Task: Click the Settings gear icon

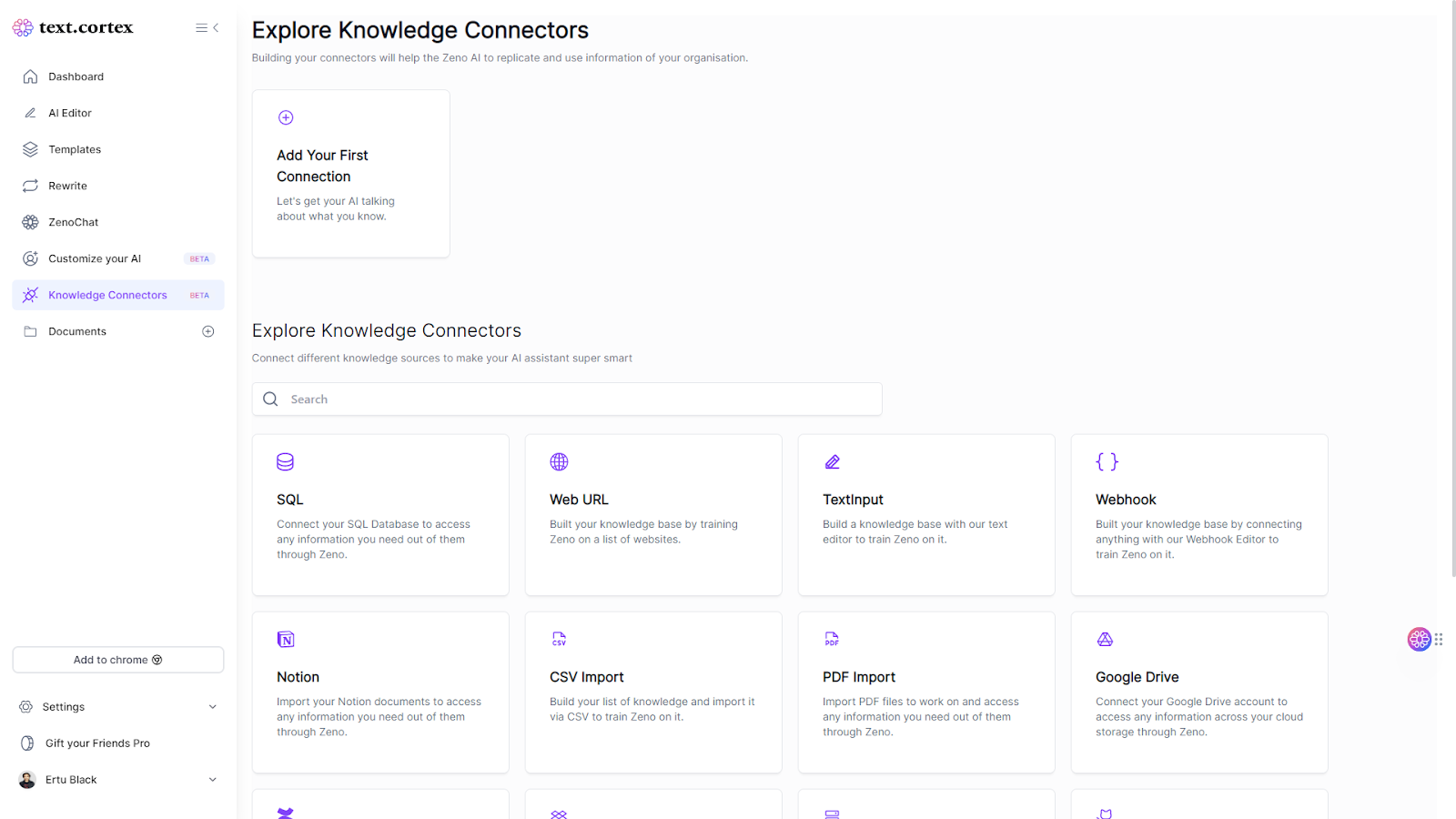Action: tap(25, 707)
